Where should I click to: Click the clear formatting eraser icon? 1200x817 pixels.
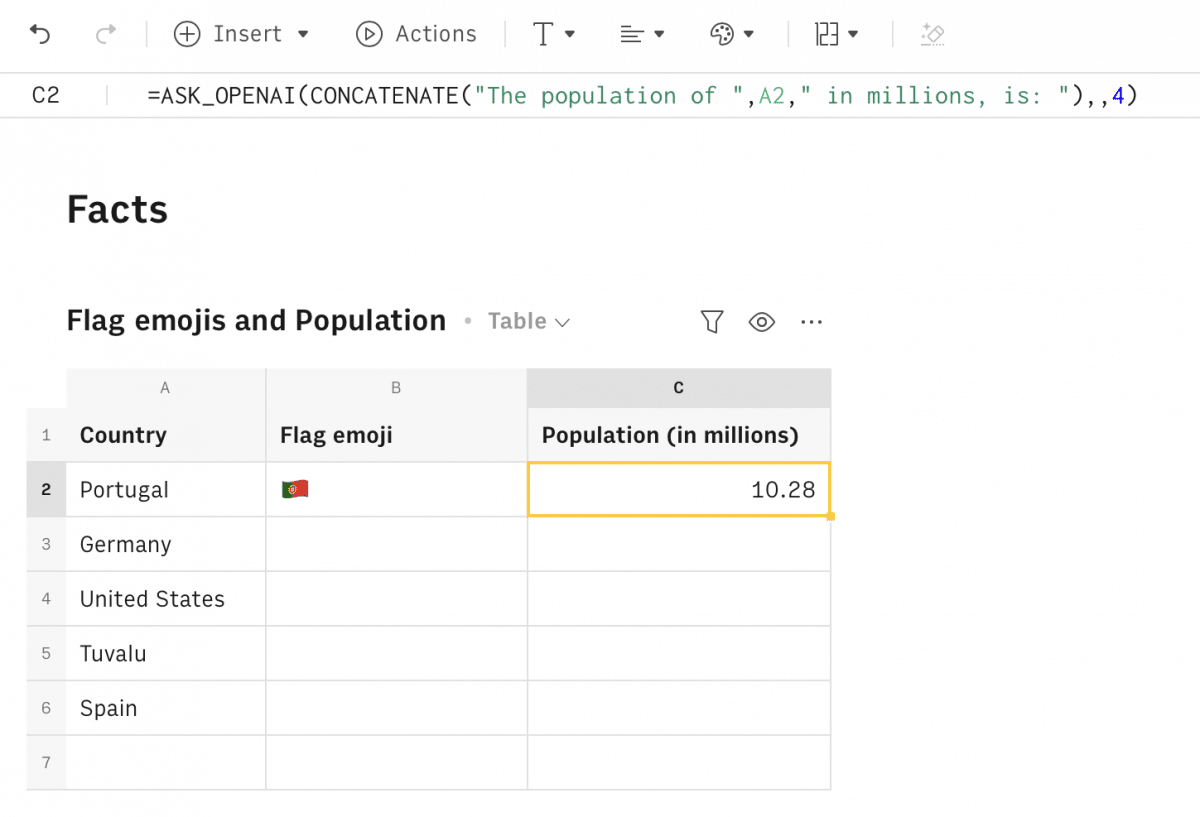[932, 33]
